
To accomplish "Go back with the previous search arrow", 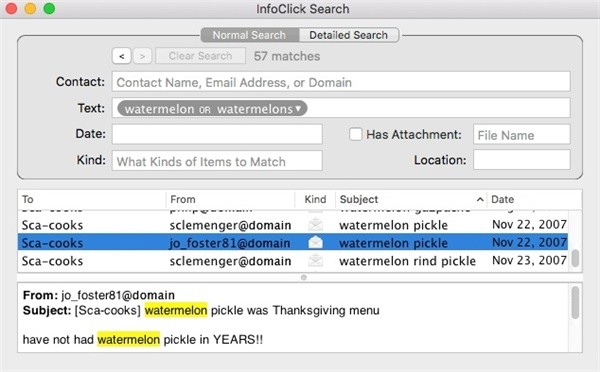I will (x=122, y=56).
